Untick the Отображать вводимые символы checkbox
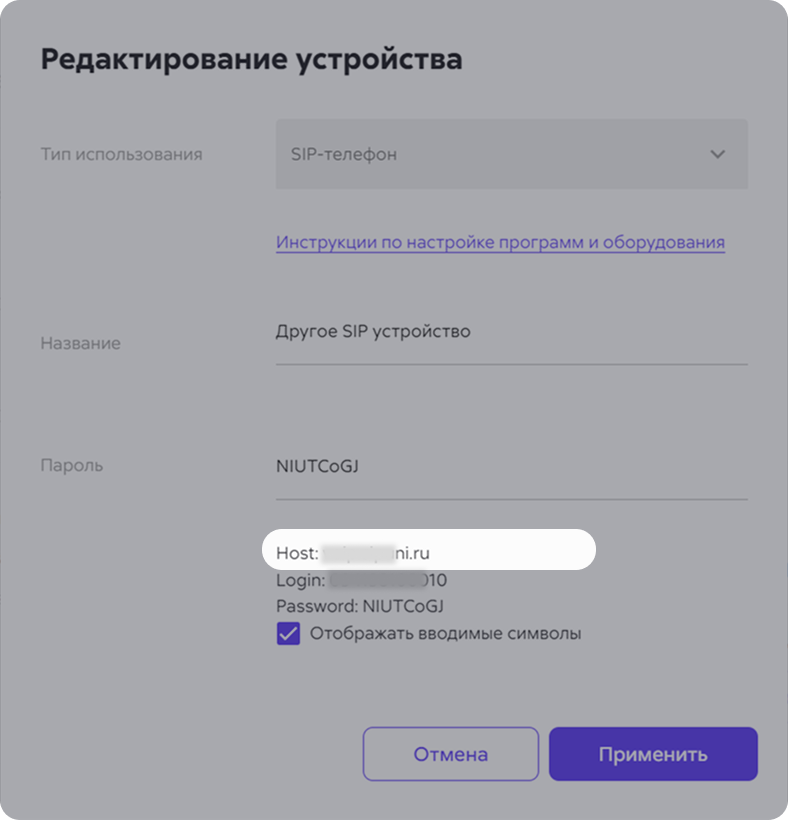This screenshot has height=820, width=788. tap(288, 634)
